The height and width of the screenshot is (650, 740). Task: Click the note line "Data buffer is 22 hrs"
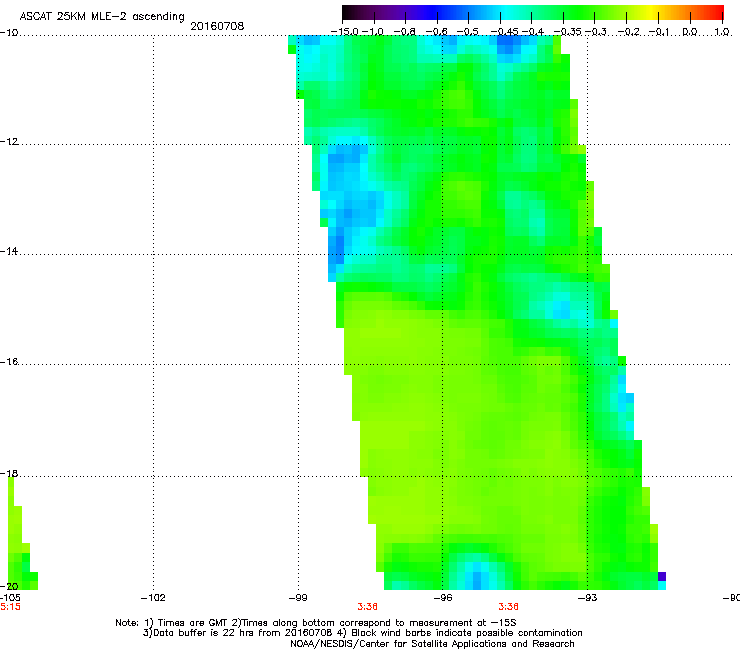362,633
